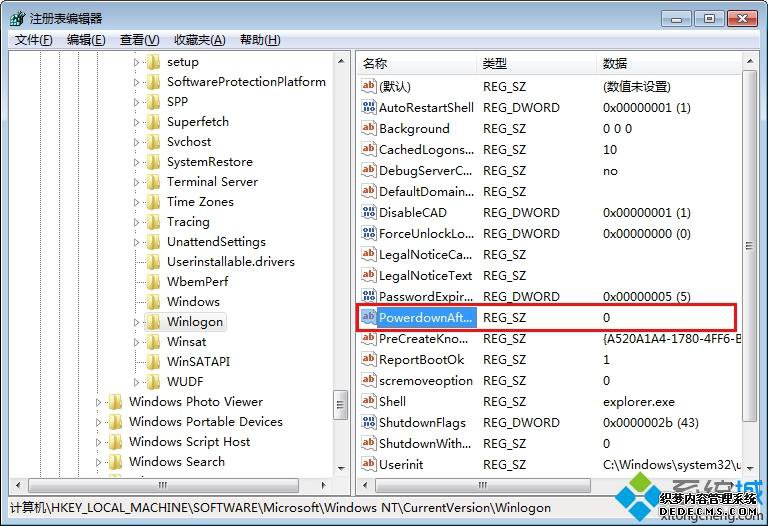
Task: Click the DebugServerC... string value icon
Action: (x=368, y=170)
